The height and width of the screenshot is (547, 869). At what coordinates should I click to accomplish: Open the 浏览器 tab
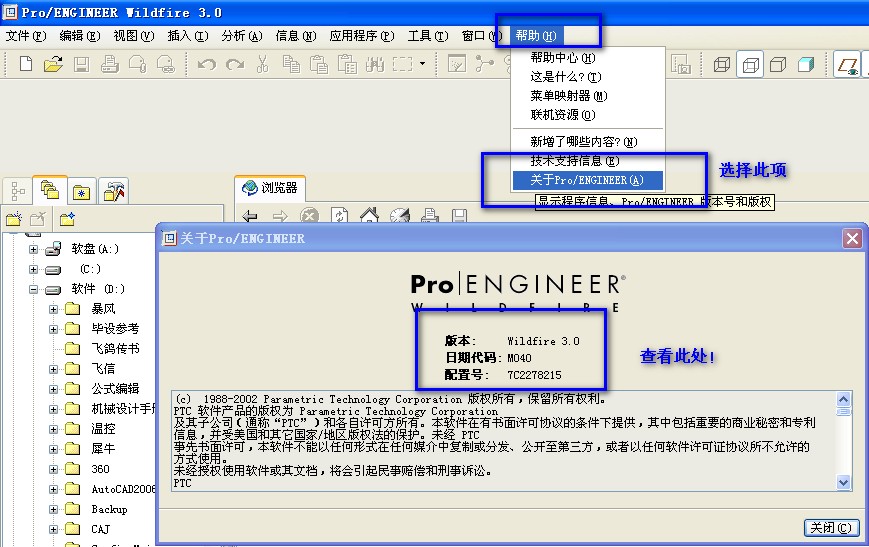click(270, 188)
